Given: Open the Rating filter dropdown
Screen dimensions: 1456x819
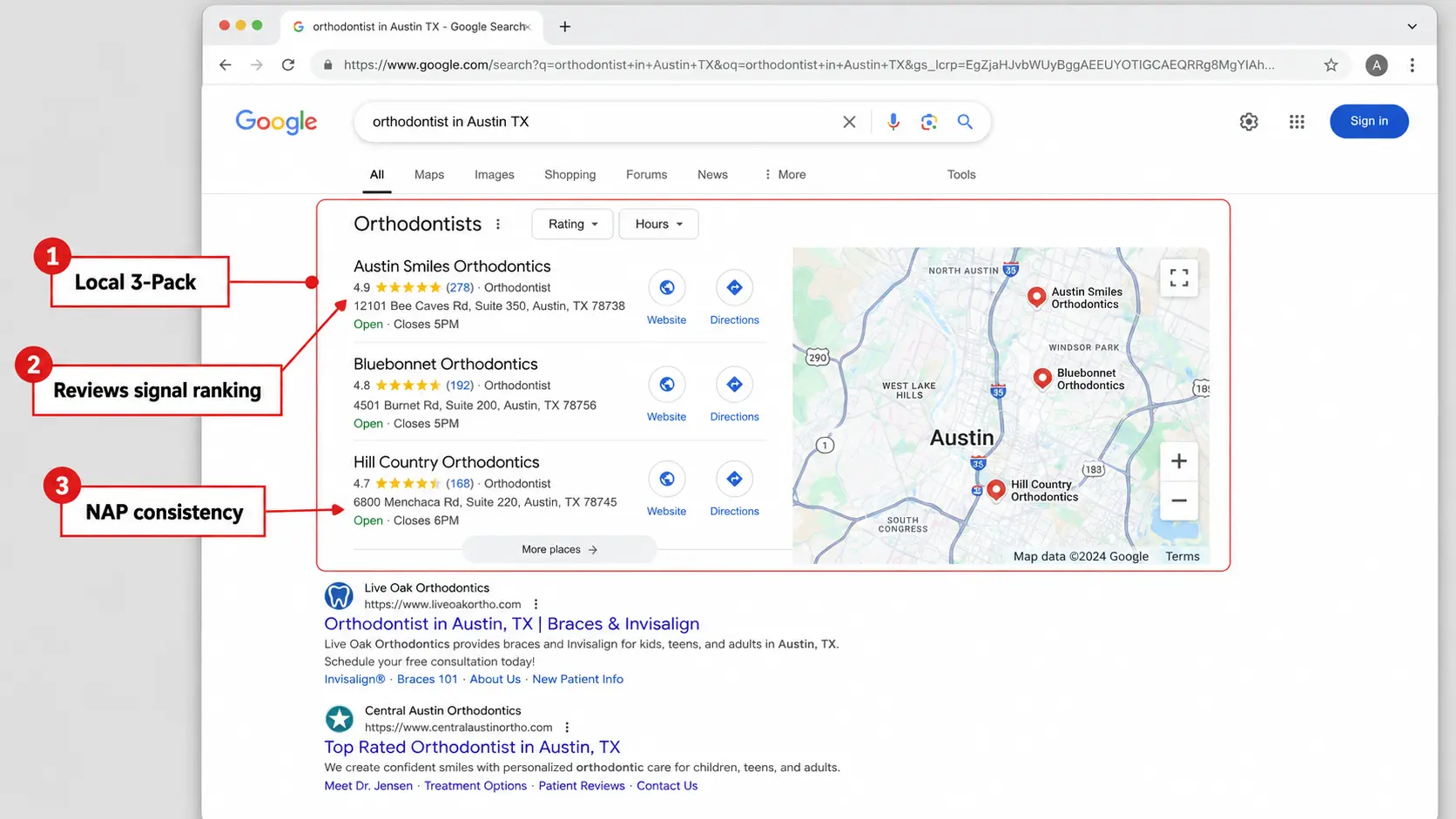Looking at the screenshot, I should (572, 224).
